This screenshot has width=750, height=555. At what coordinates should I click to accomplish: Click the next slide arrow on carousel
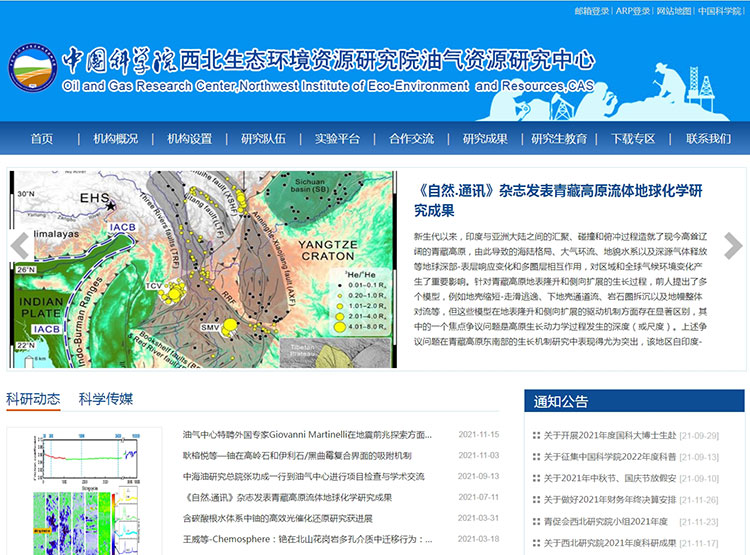click(732, 245)
